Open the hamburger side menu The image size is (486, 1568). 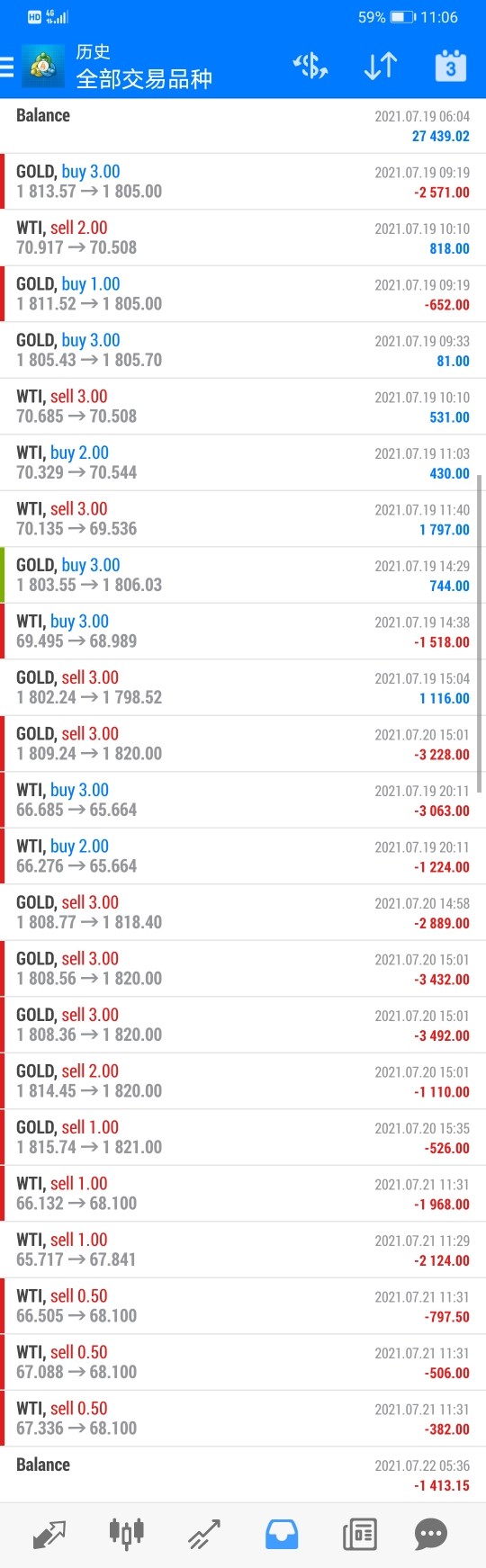[x=7, y=67]
